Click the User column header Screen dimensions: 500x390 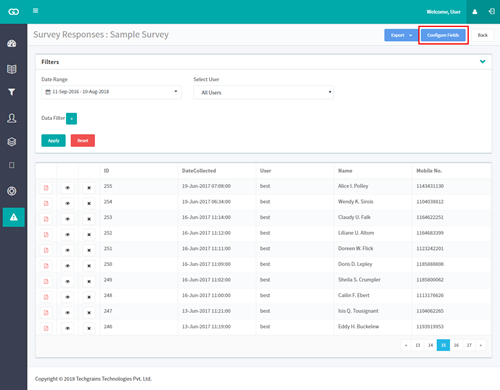point(265,171)
